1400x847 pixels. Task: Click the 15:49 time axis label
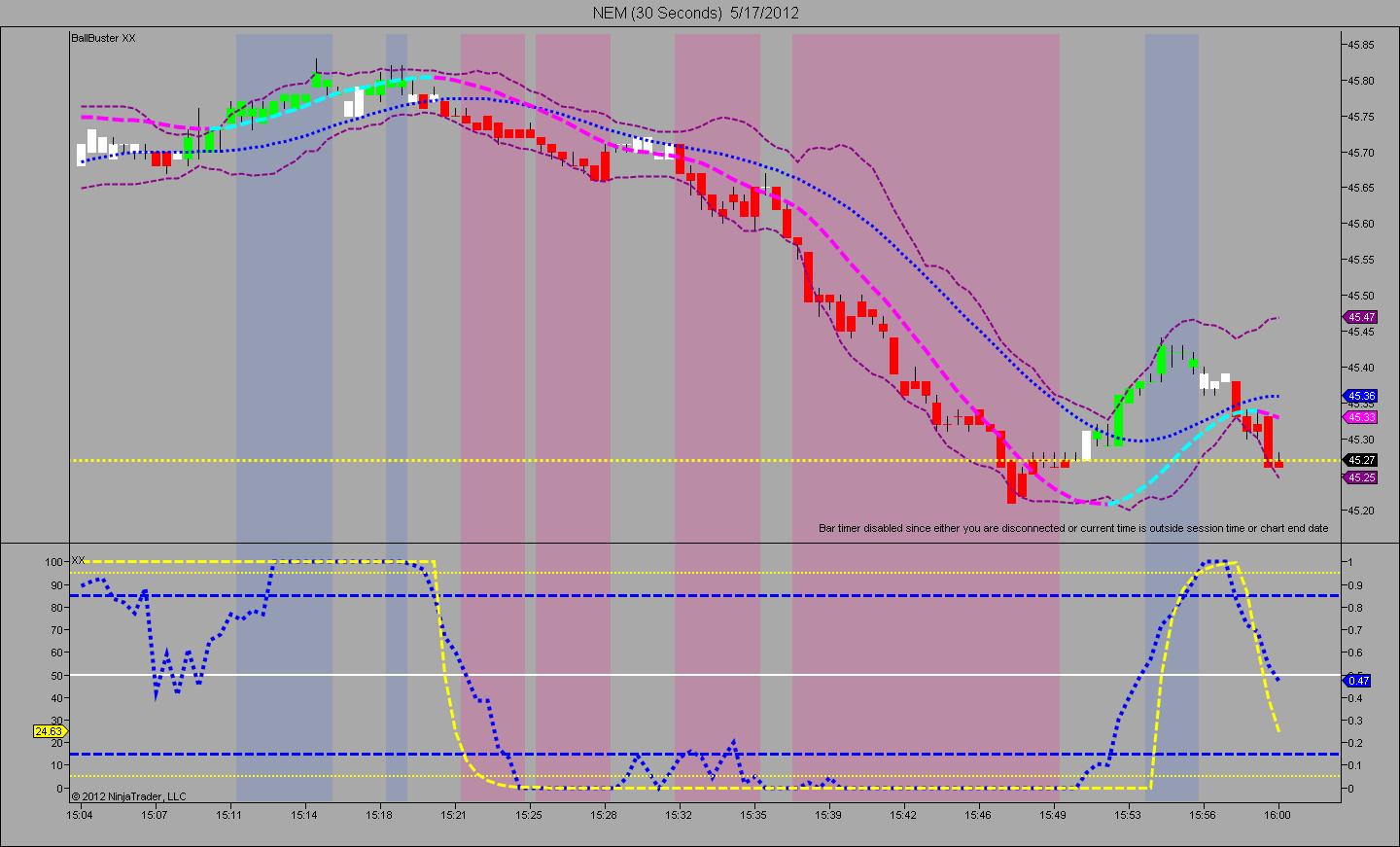tap(1053, 815)
